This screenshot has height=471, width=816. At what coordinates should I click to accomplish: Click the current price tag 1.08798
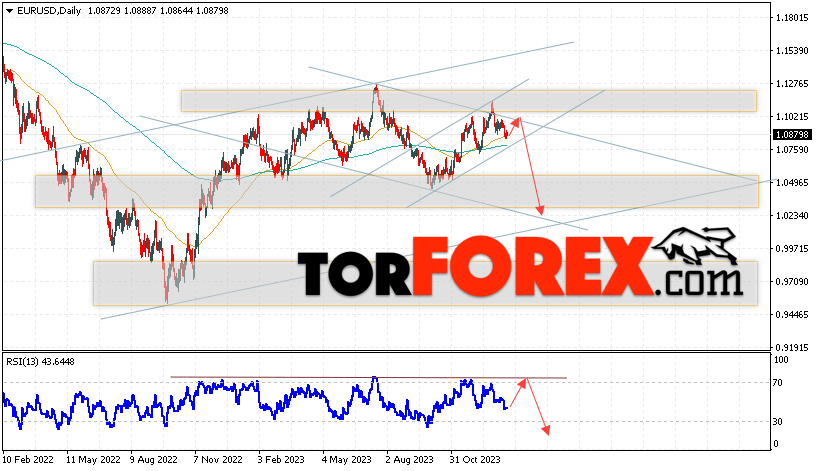(x=792, y=135)
